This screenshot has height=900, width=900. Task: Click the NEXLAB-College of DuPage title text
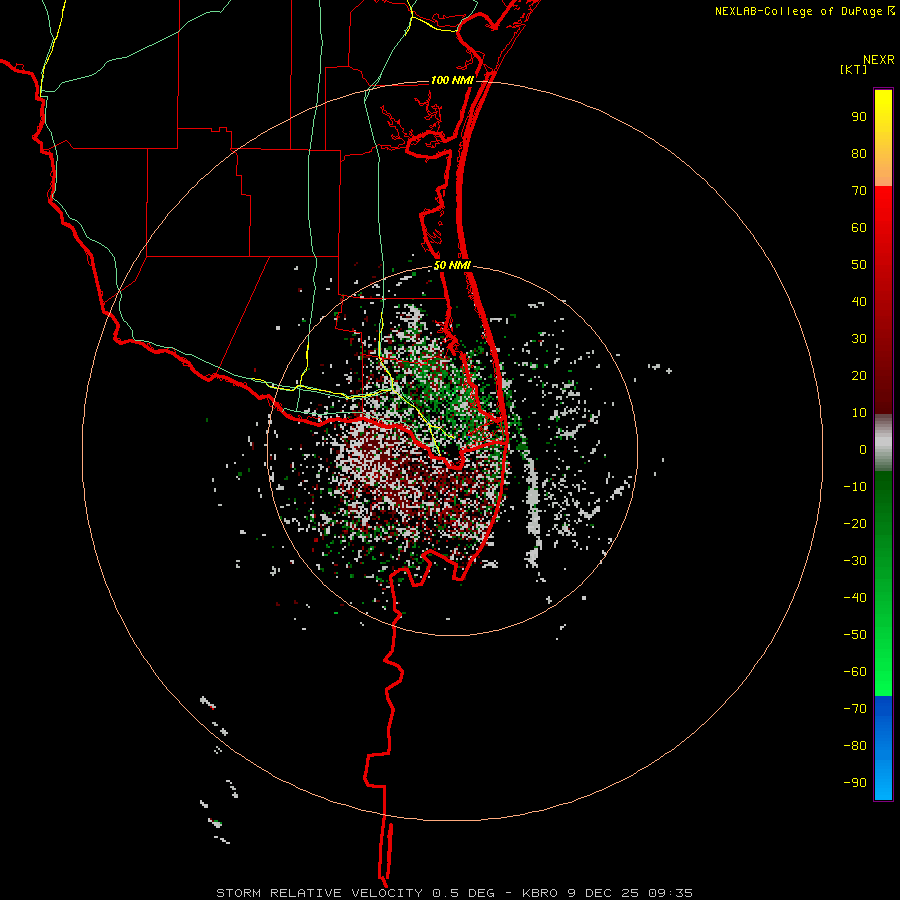point(798,11)
